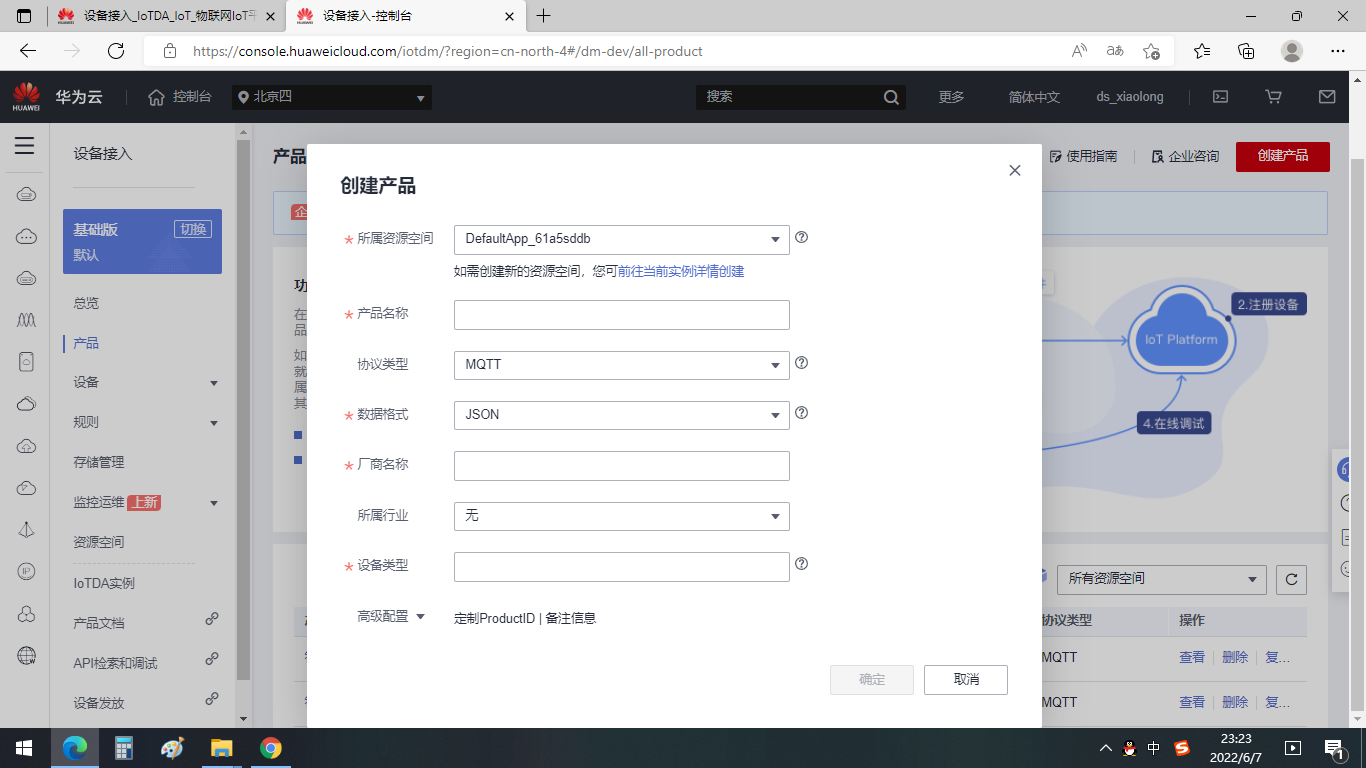Open help icon beside 设备类型 field
This screenshot has width=1366, height=768.
tap(801, 564)
